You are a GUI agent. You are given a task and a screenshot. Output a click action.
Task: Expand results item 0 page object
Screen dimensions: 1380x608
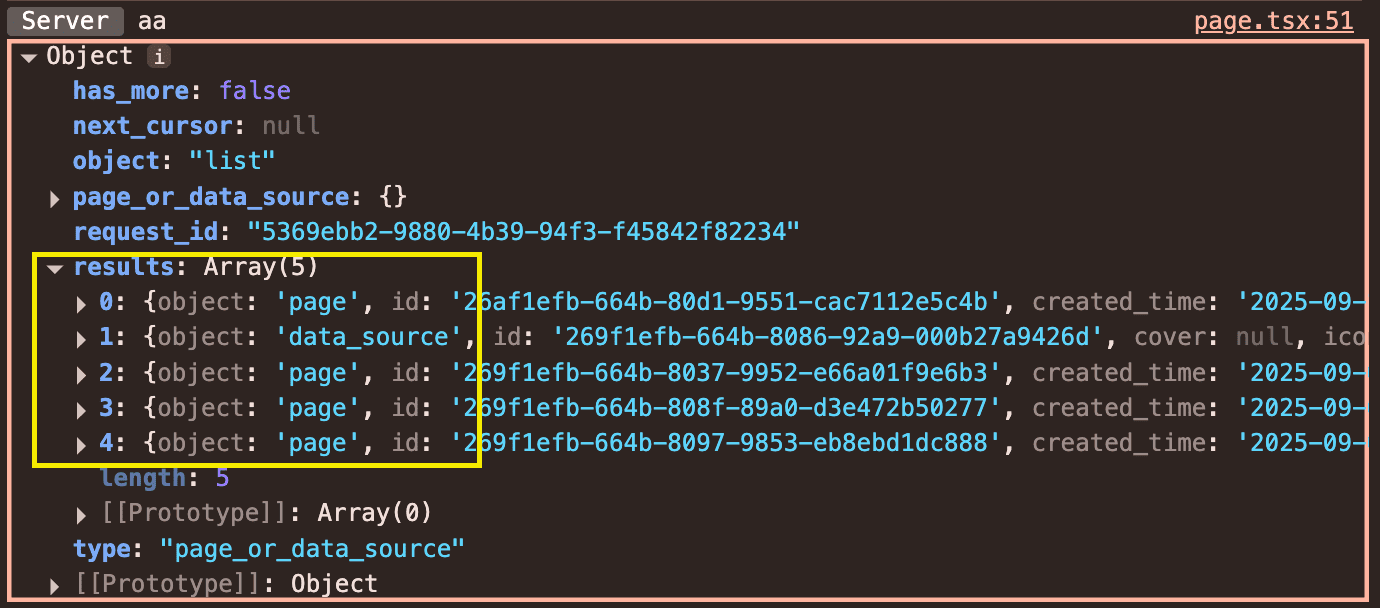[82, 303]
